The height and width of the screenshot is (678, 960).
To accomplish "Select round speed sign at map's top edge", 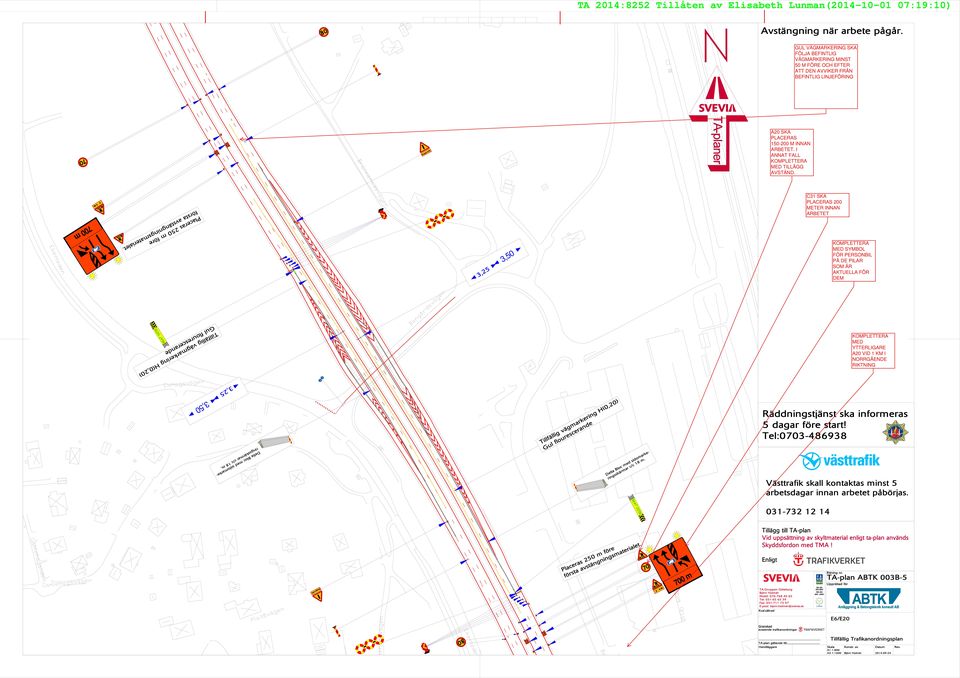I will 323,32.
